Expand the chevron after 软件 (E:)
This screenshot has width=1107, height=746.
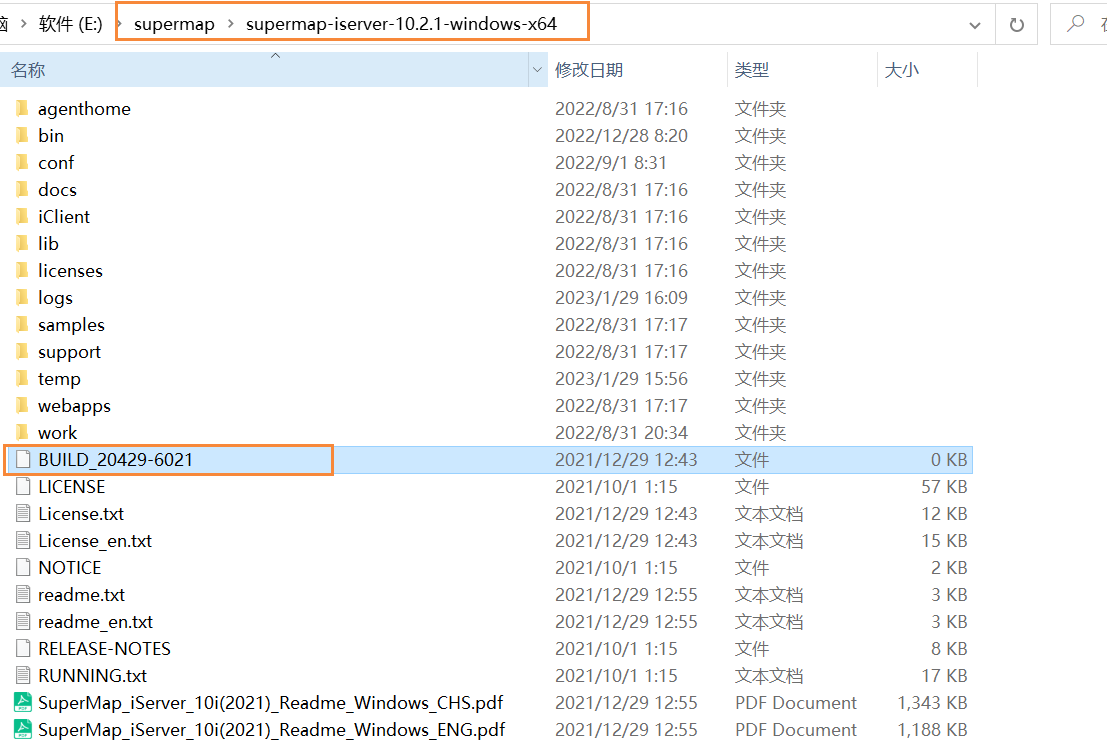119,24
